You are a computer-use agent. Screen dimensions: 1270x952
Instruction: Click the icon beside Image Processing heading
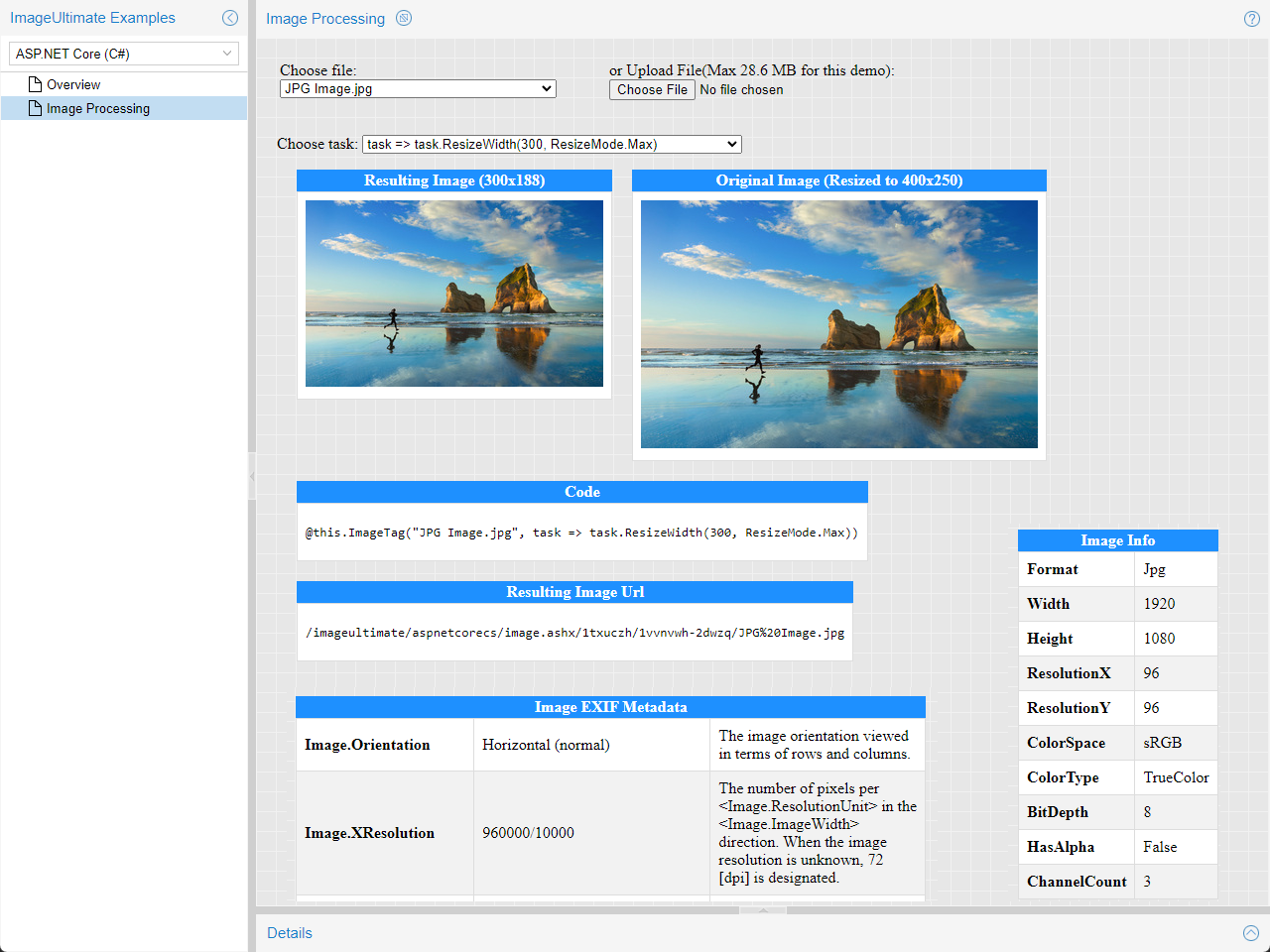403,18
